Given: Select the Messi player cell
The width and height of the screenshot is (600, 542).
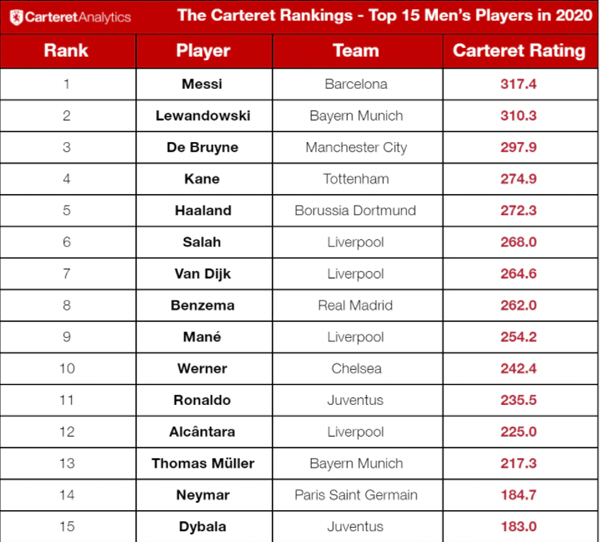Looking at the screenshot, I should tap(203, 84).
